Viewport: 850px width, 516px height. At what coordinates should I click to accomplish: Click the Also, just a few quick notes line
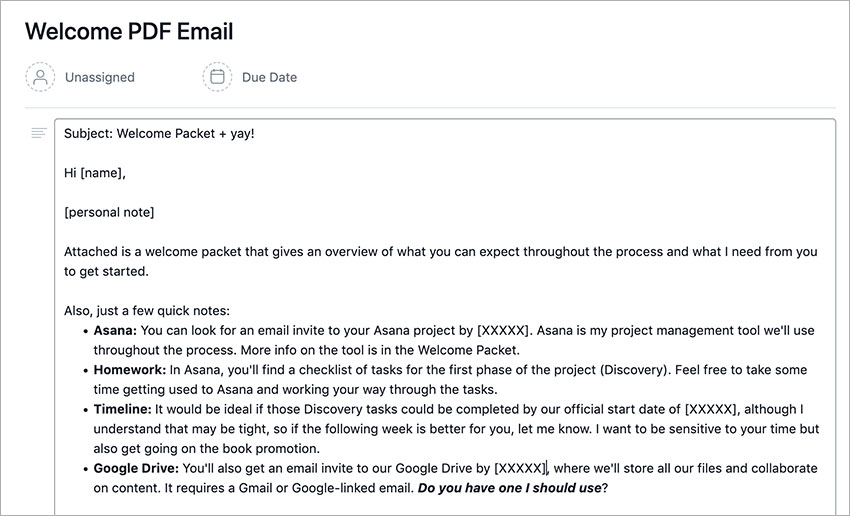point(147,311)
